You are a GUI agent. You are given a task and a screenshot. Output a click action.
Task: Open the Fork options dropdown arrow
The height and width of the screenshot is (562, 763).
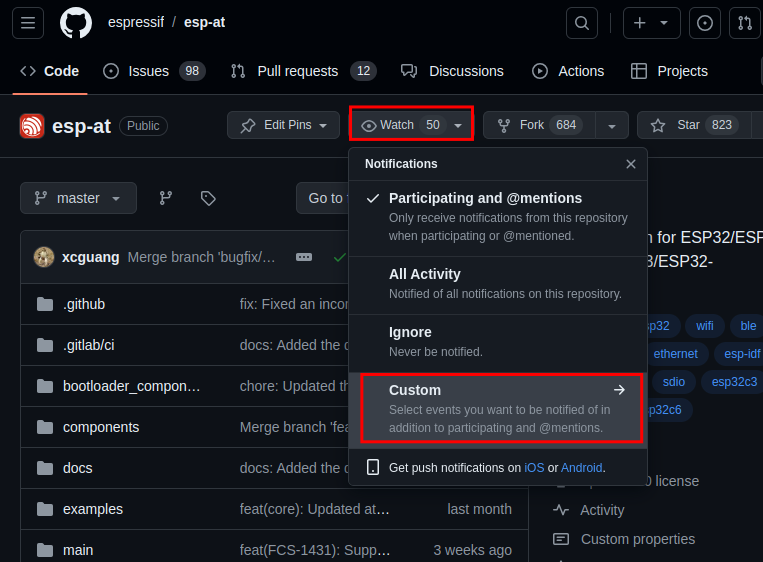click(x=612, y=125)
